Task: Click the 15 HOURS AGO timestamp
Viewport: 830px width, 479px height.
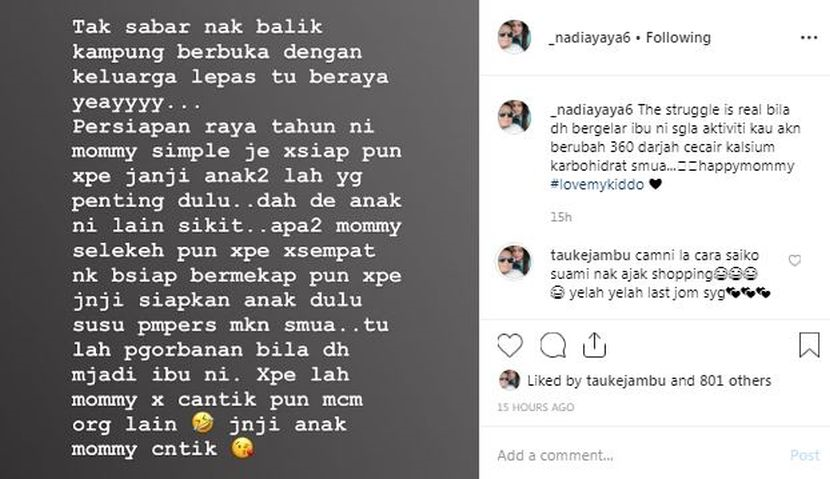Action: pyautogui.click(x=536, y=407)
